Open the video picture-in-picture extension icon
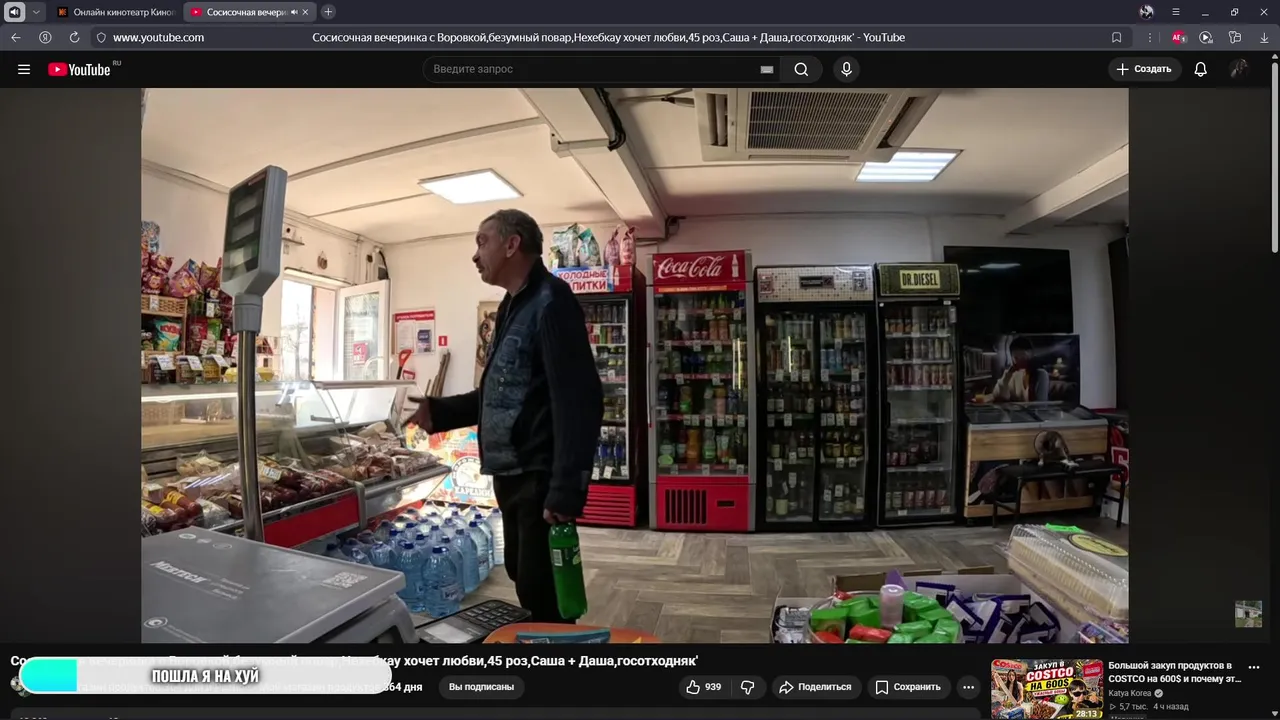 [x=1206, y=37]
